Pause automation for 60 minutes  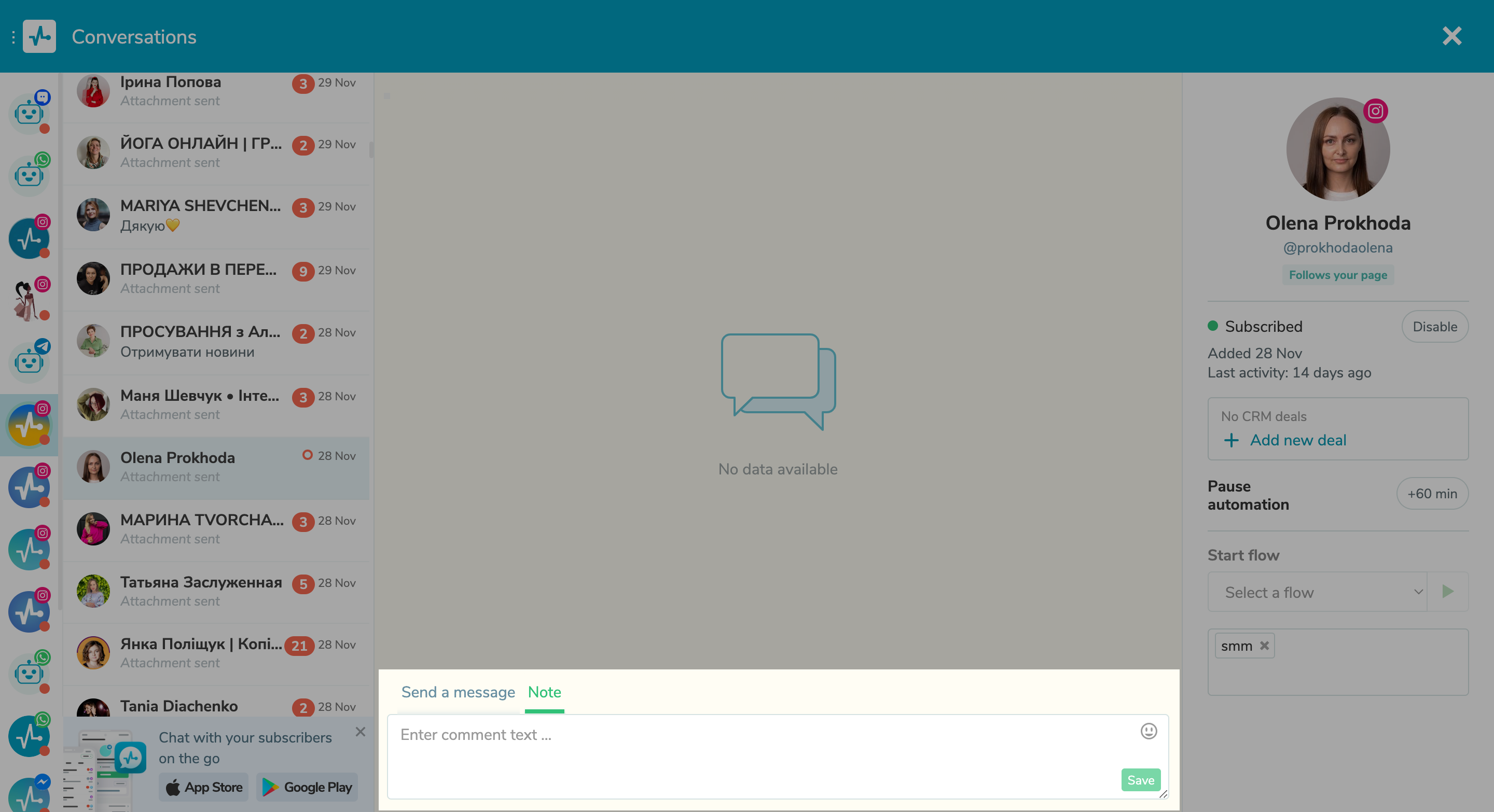coord(1432,493)
